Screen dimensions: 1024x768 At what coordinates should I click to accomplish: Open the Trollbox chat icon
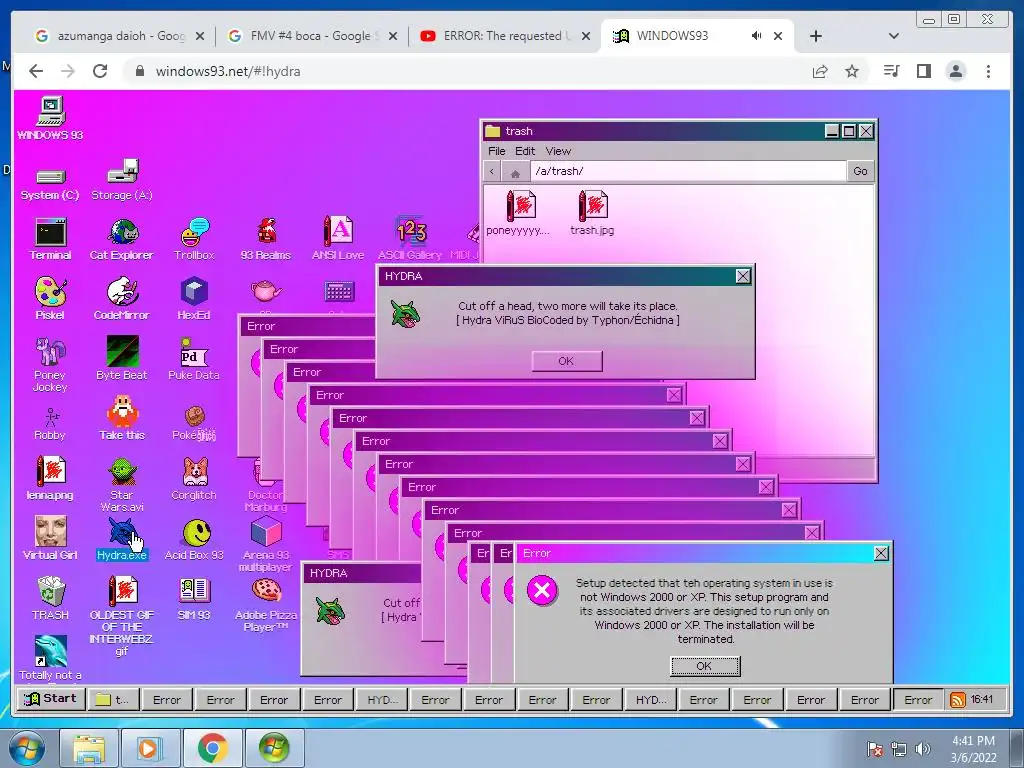tap(195, 239)
